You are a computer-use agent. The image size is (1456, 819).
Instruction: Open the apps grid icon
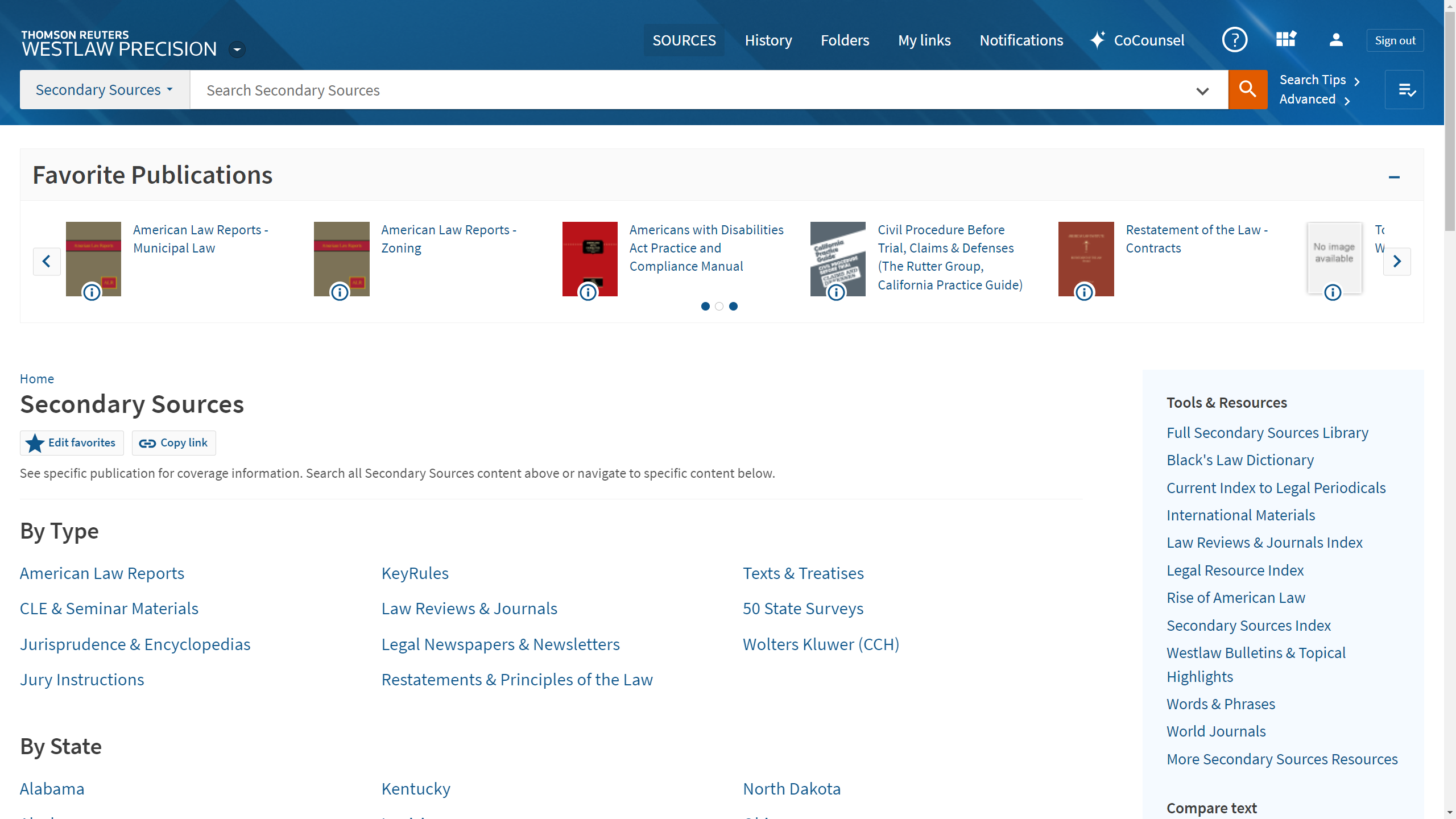click(x=1285, y=40)
